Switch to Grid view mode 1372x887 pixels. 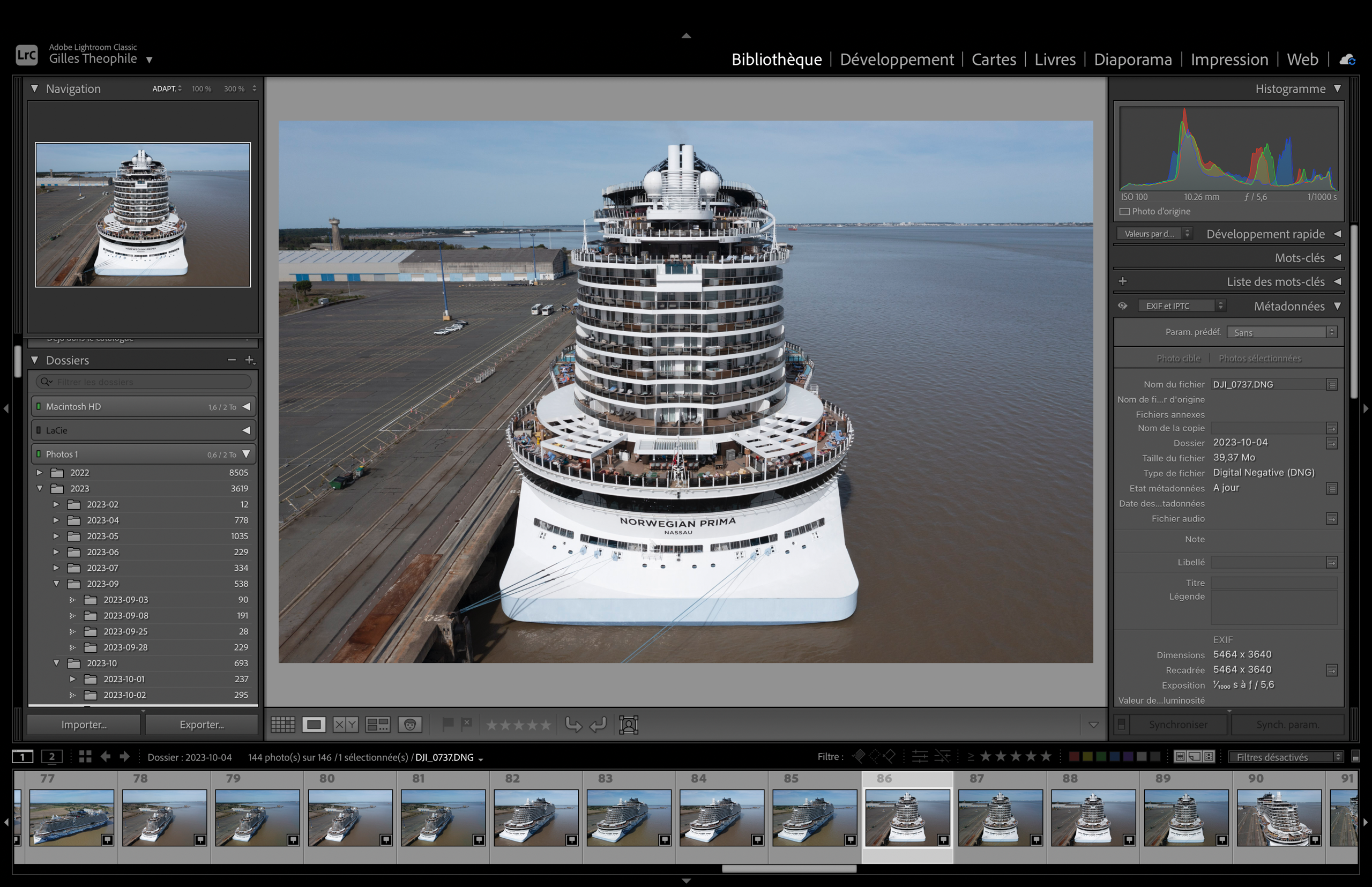pyautogui.click(x=283, y=725)
